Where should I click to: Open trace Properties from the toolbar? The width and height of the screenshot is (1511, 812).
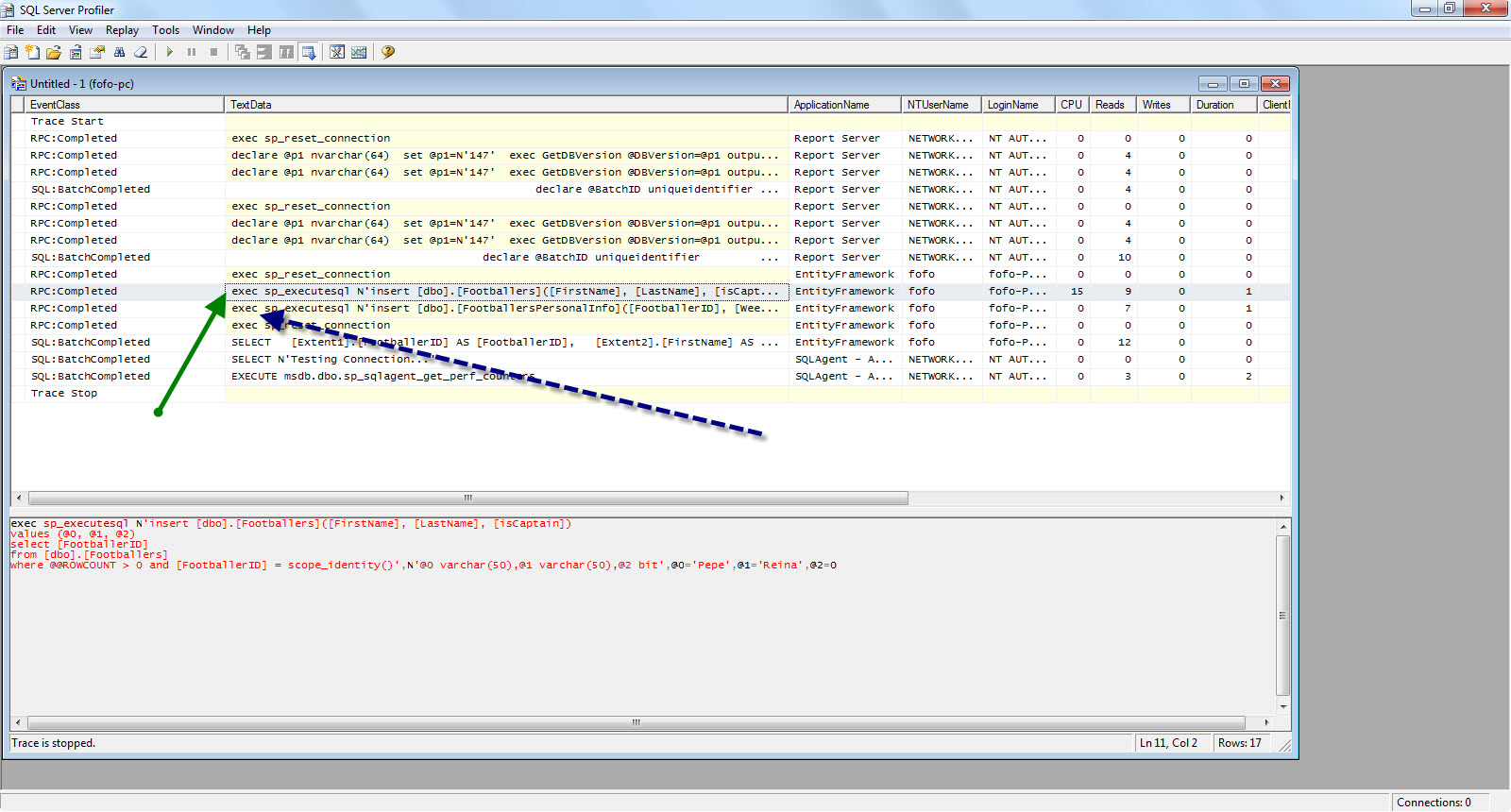97,52
